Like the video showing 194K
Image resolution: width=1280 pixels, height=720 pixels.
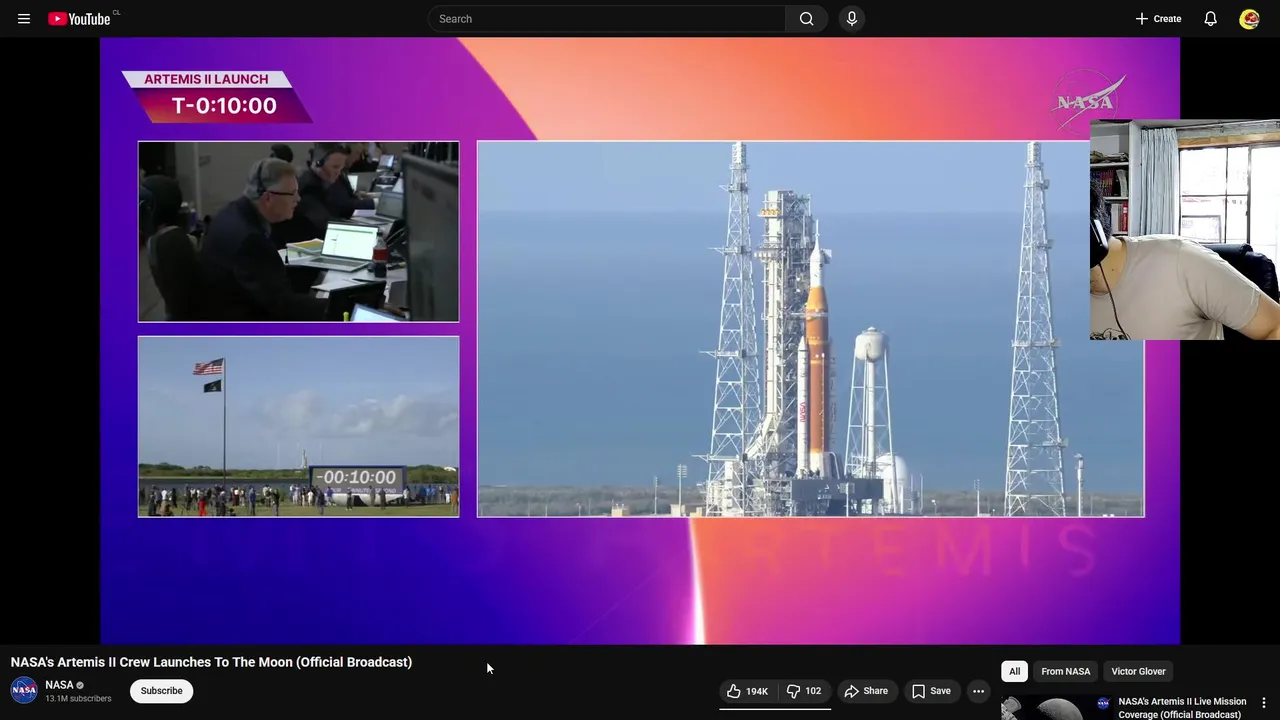coord(747,691)
